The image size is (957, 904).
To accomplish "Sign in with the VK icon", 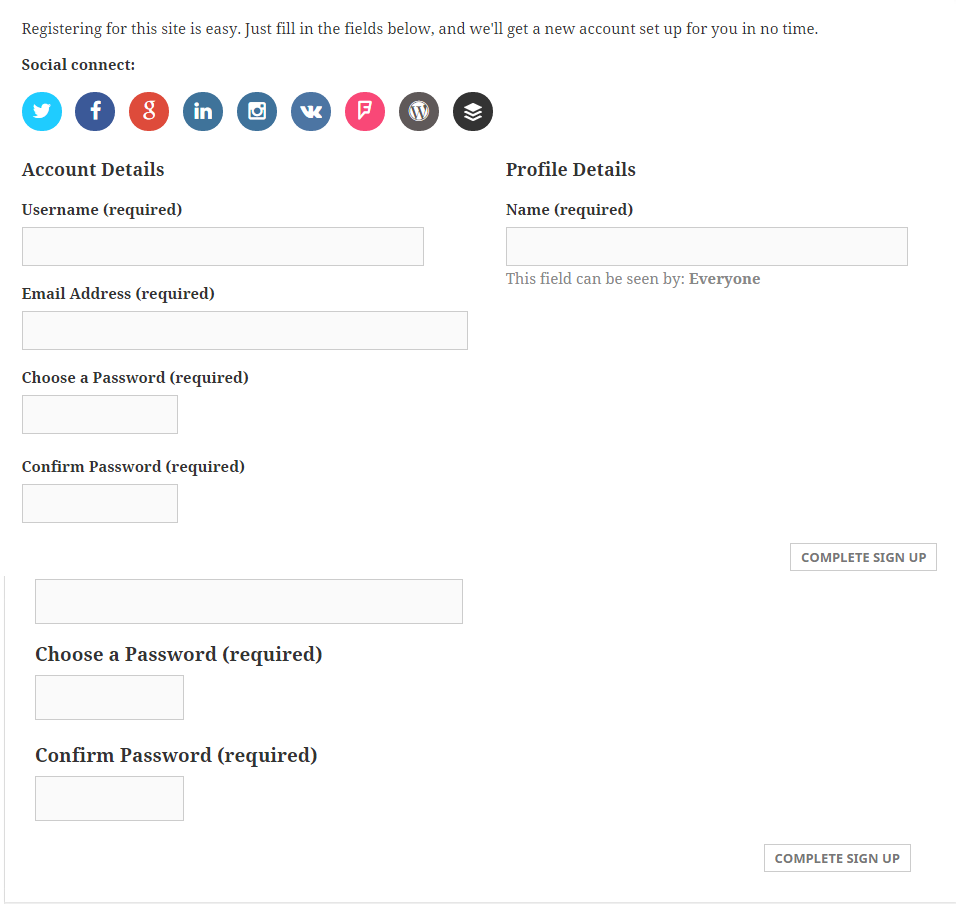I will 311,111.
